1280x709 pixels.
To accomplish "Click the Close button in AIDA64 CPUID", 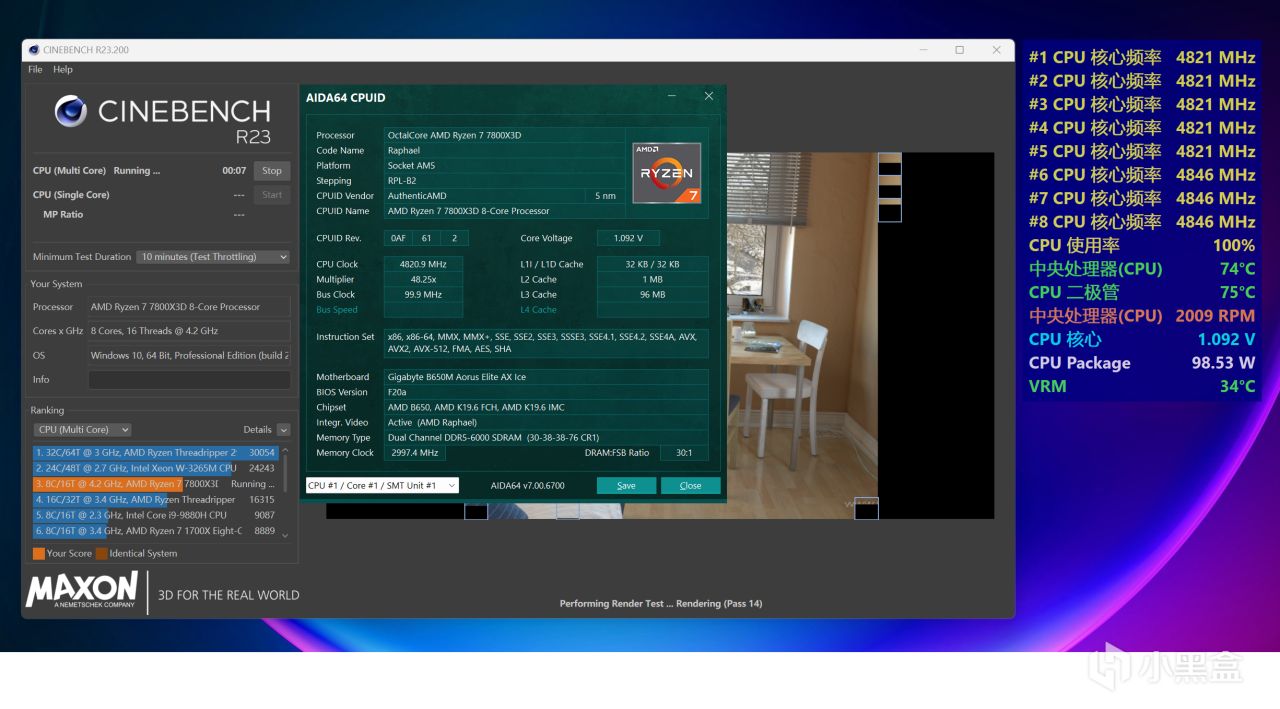I will (x=690, y=485).
